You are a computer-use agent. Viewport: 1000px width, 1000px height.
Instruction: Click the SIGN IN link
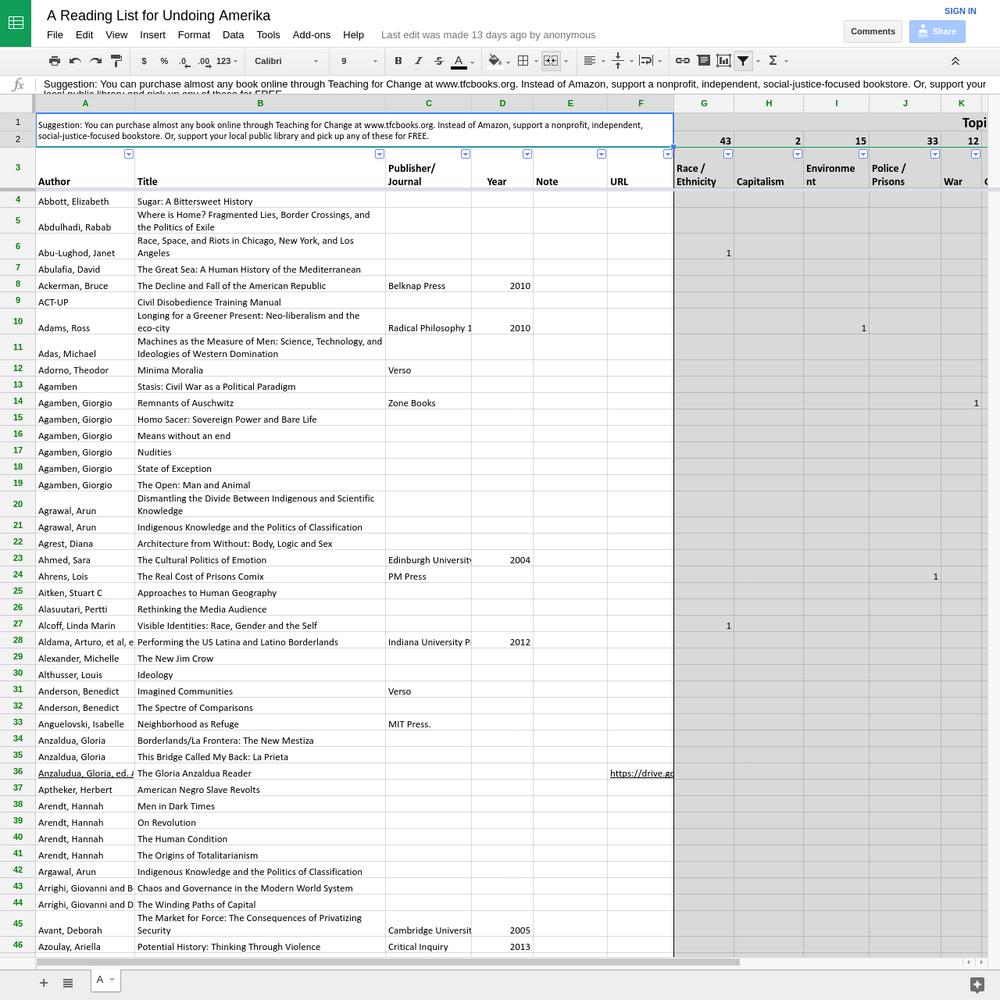(x=960, y=11)
